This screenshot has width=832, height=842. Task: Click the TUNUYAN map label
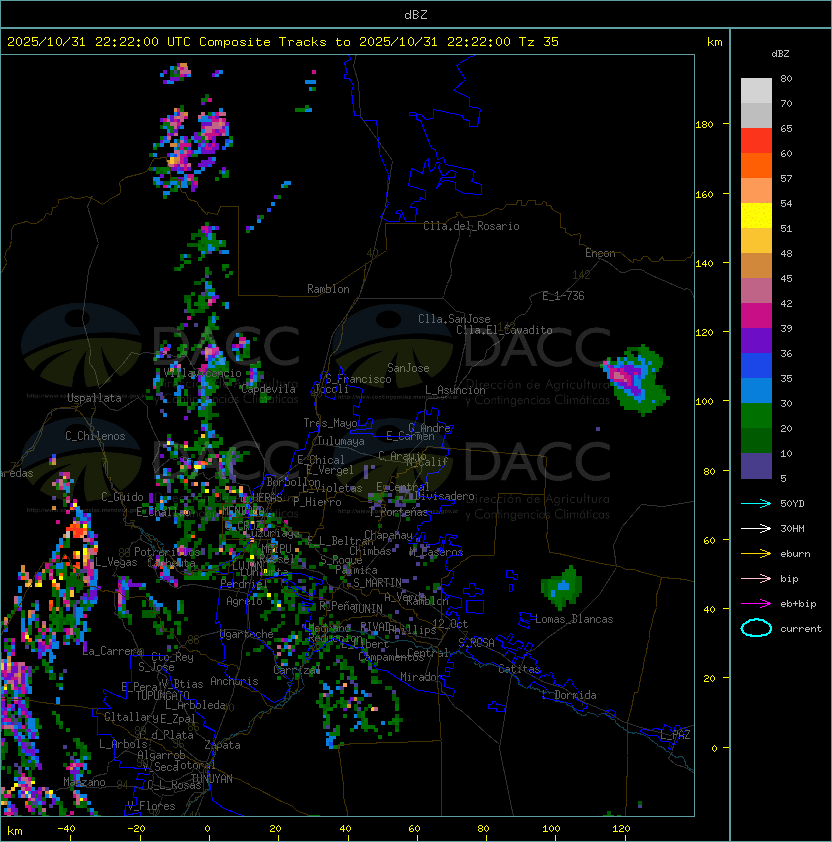click(212, 779)
